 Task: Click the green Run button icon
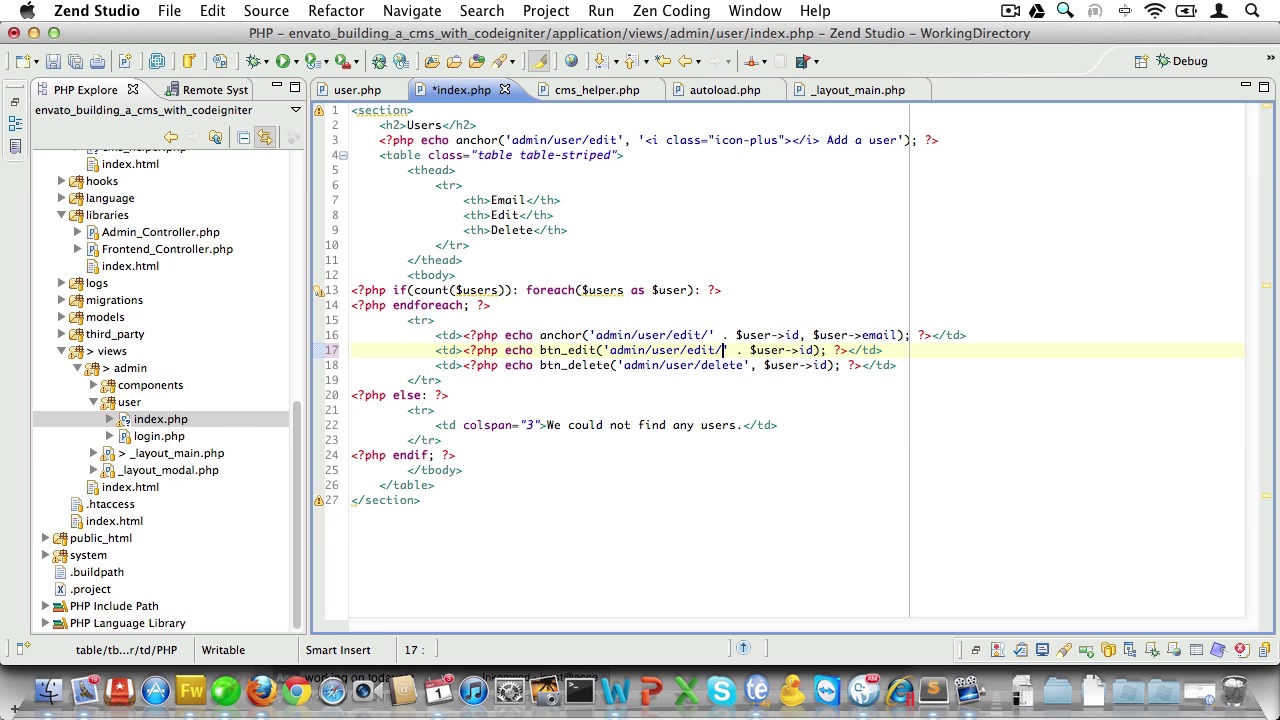point(283,61)
